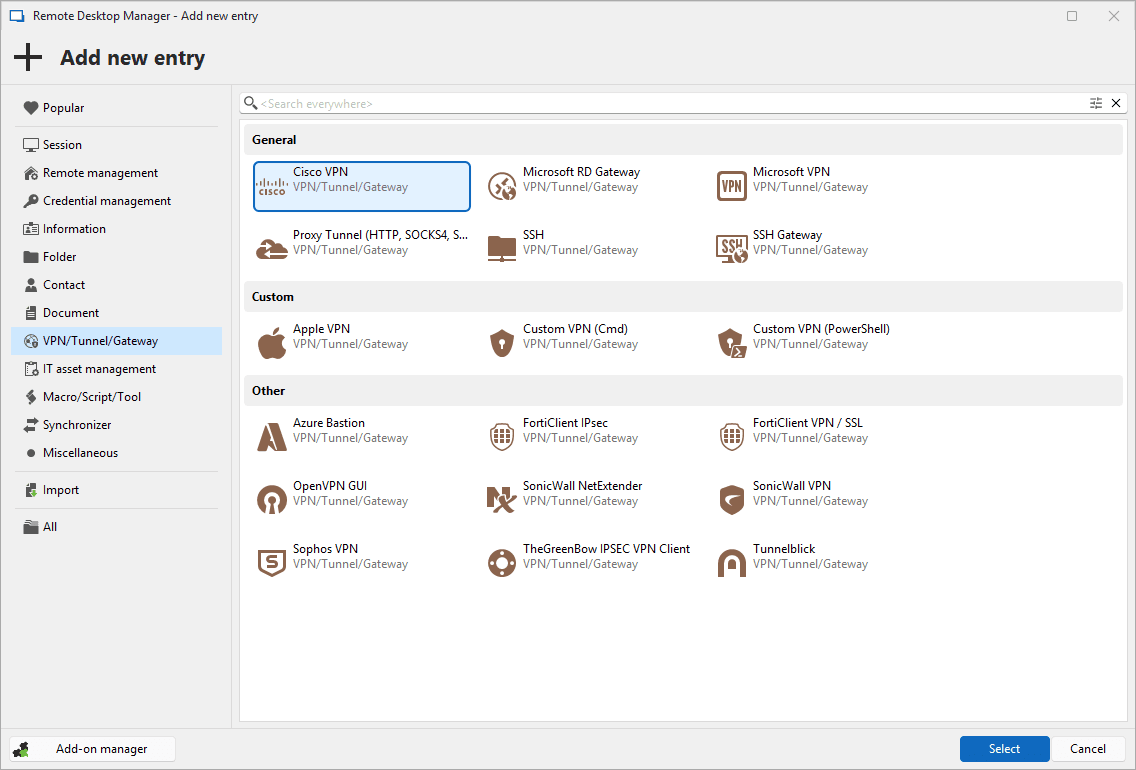Choose the SonicWall NetExtender icon
This screenshot has width=1136, height=770.
(502, 500)
